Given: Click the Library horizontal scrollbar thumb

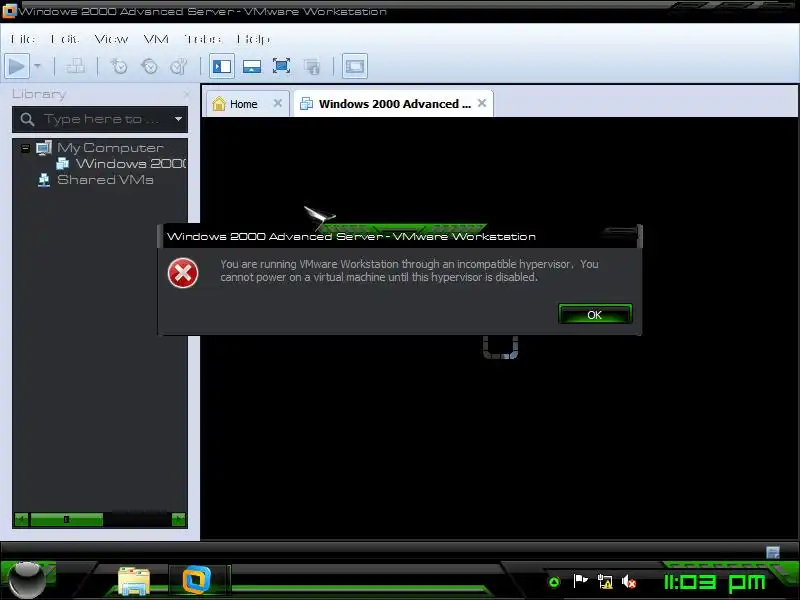Looking at the screenshot, I should pyautogui.click(x=66, y=520).
